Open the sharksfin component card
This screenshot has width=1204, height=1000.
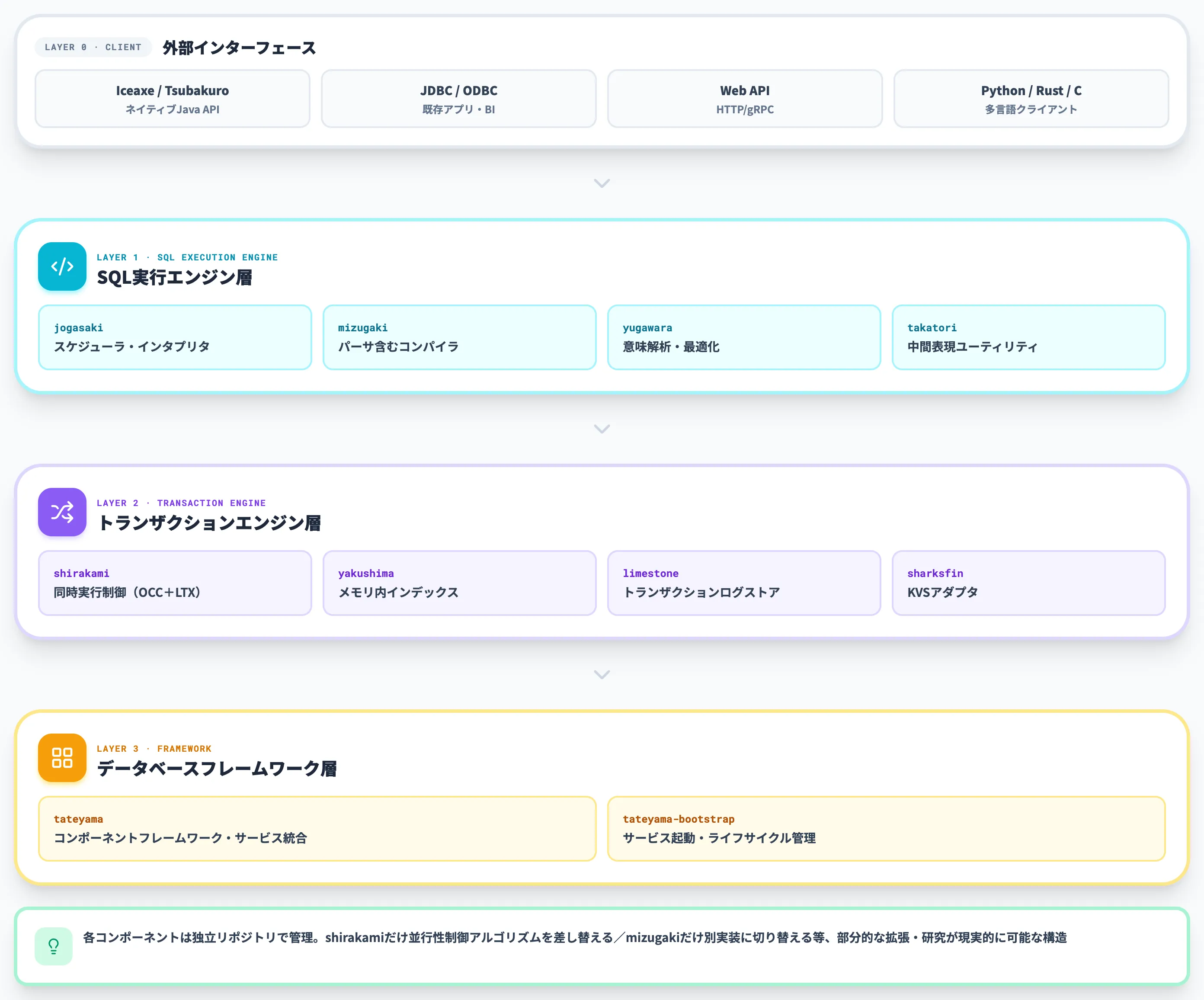1028,583
